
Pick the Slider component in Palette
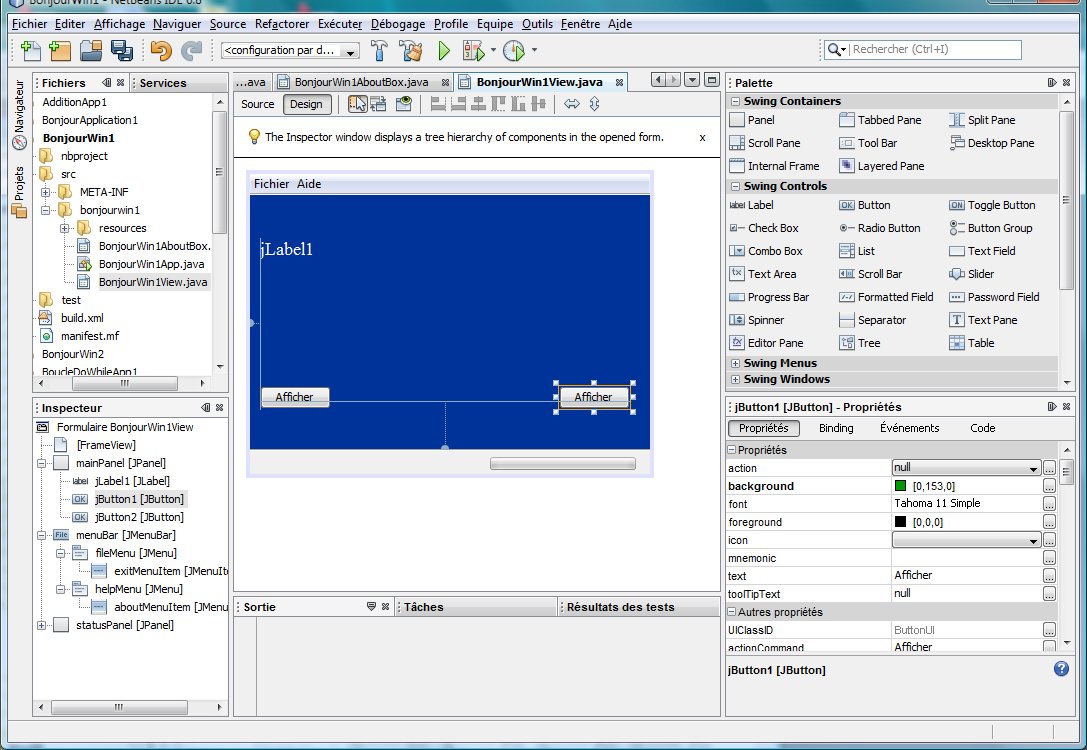click(x=971, y=274)
